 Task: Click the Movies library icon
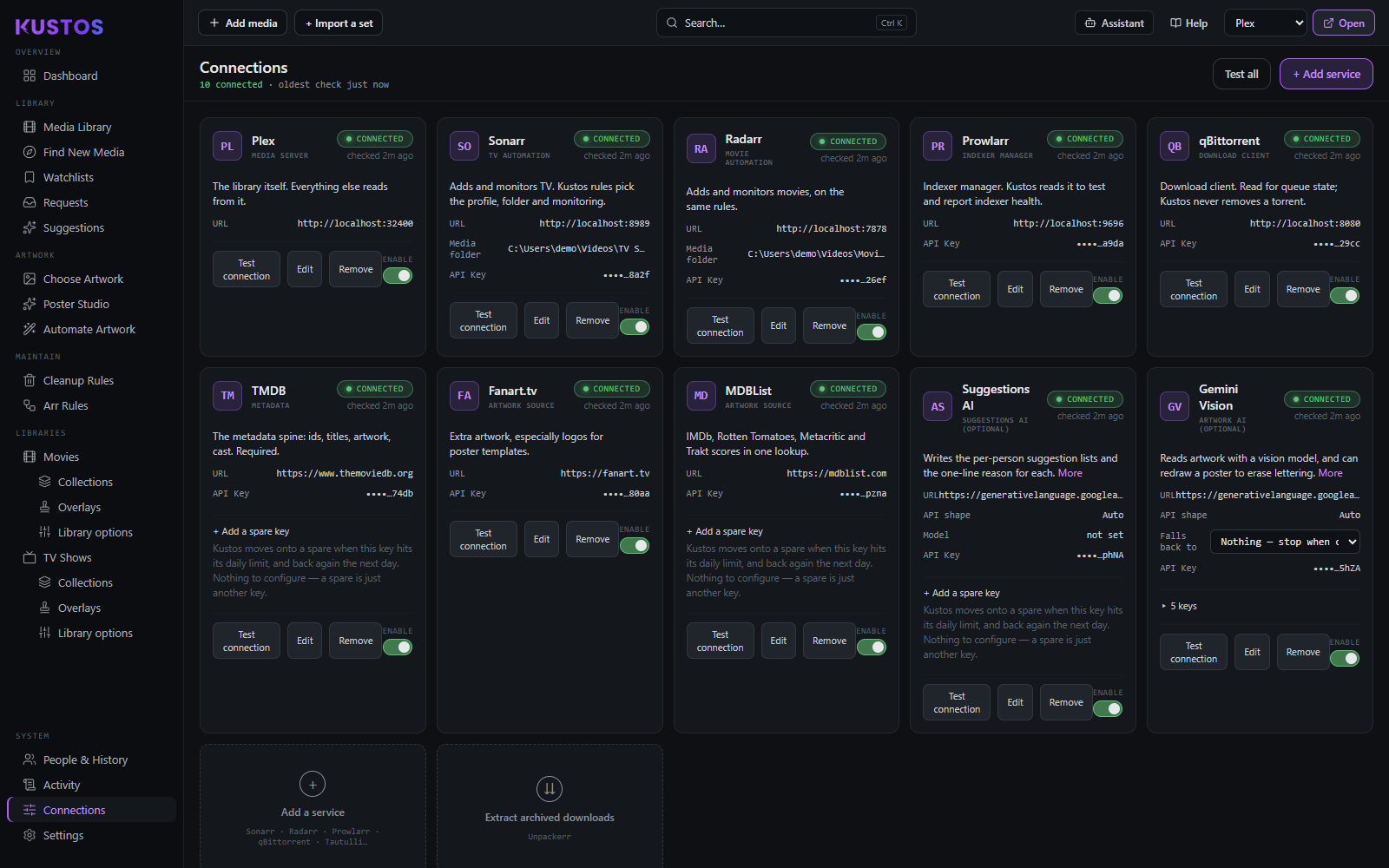30,457
